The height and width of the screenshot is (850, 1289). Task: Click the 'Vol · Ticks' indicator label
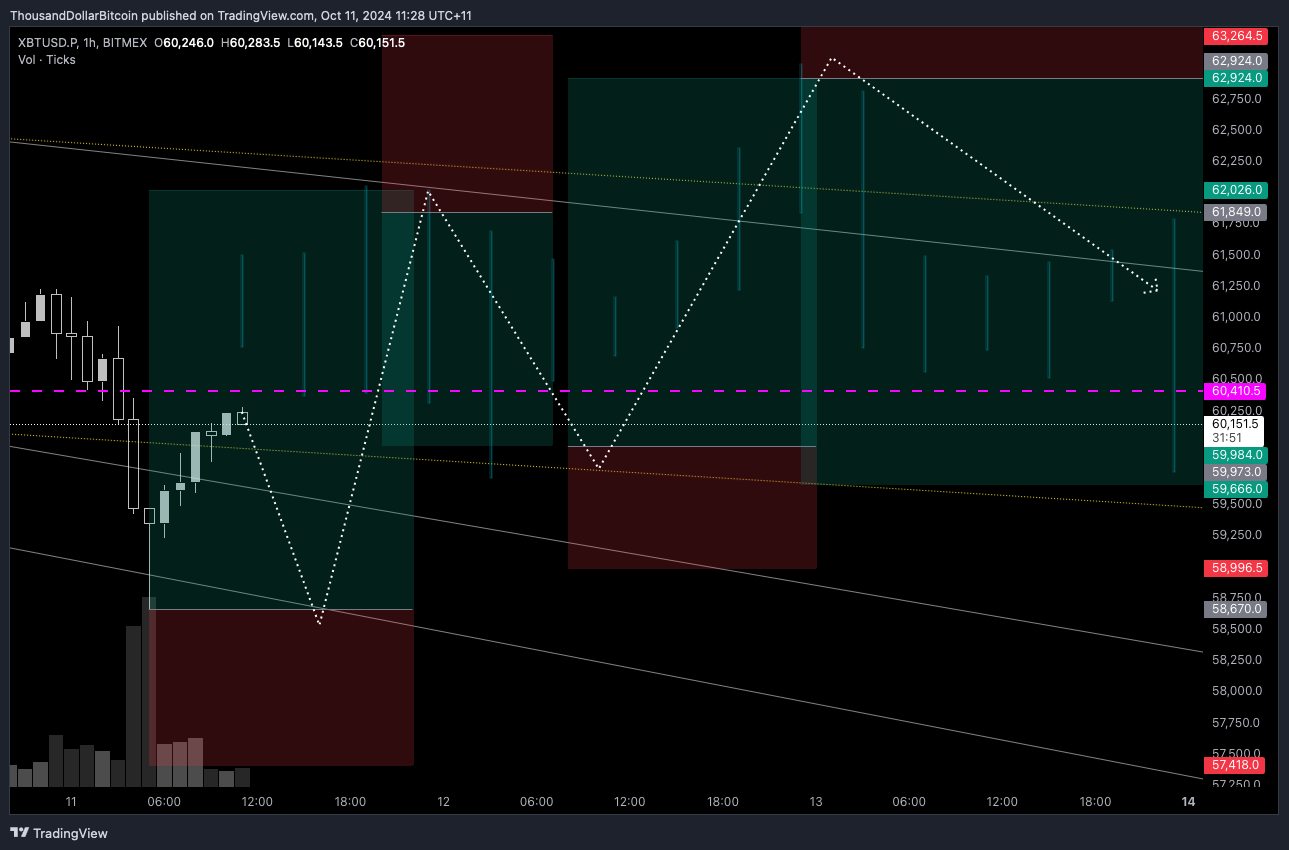click(x=46, y=60)
